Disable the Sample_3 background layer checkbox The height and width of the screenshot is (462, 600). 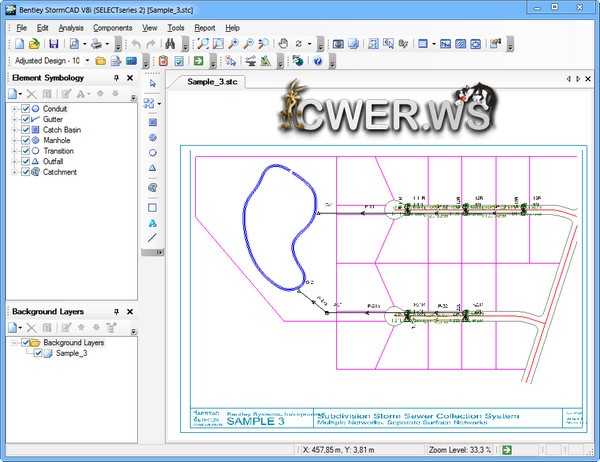pos(38,353)
